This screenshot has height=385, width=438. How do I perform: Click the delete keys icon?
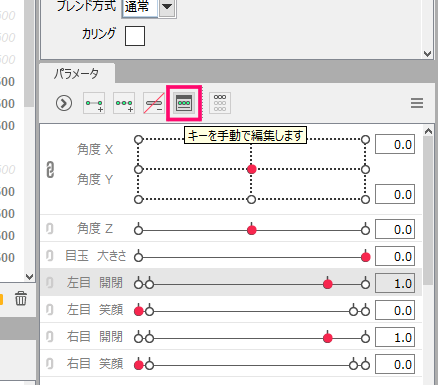tap(154, 103)
